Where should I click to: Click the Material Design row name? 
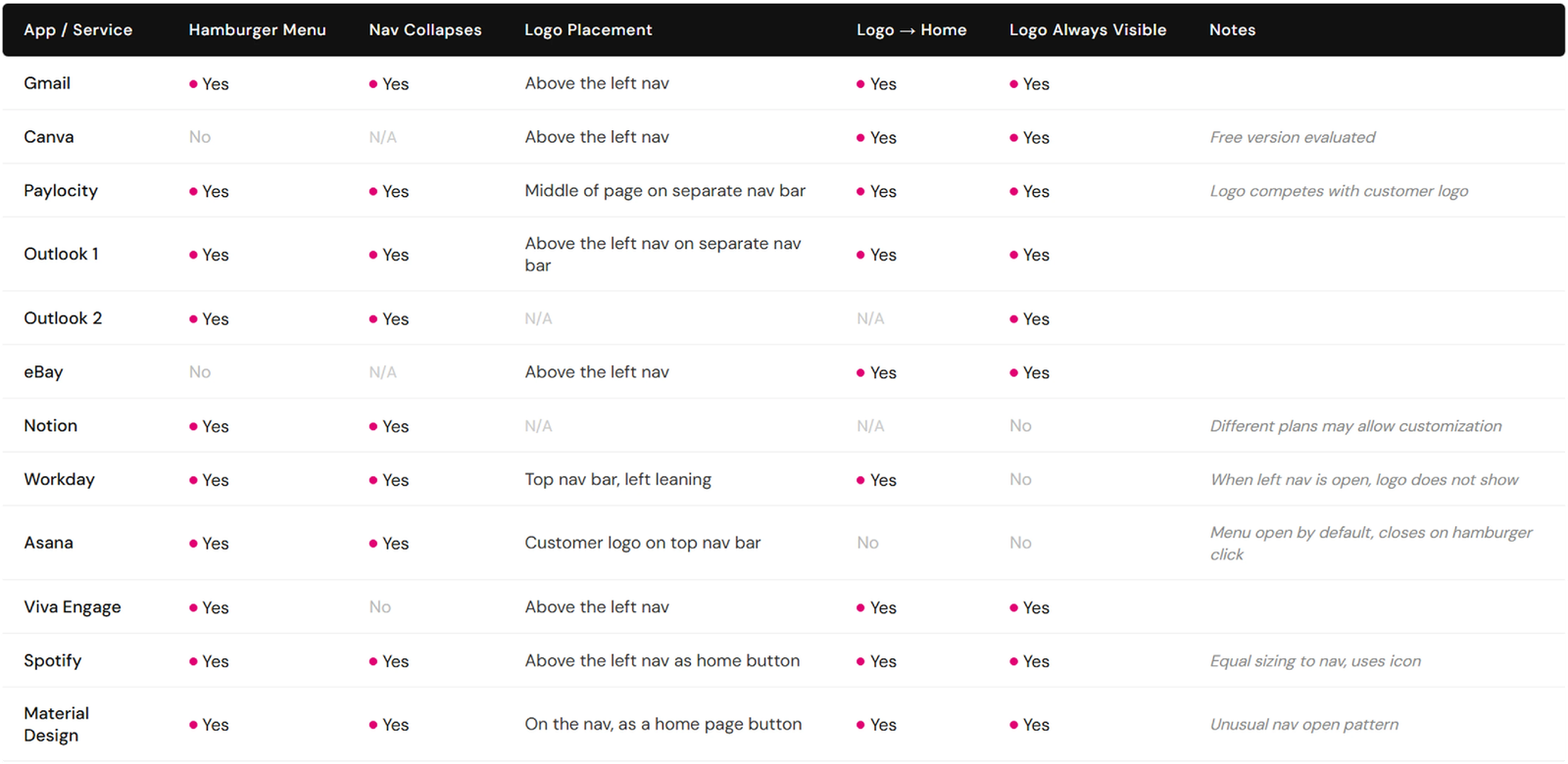click(56, 724)
